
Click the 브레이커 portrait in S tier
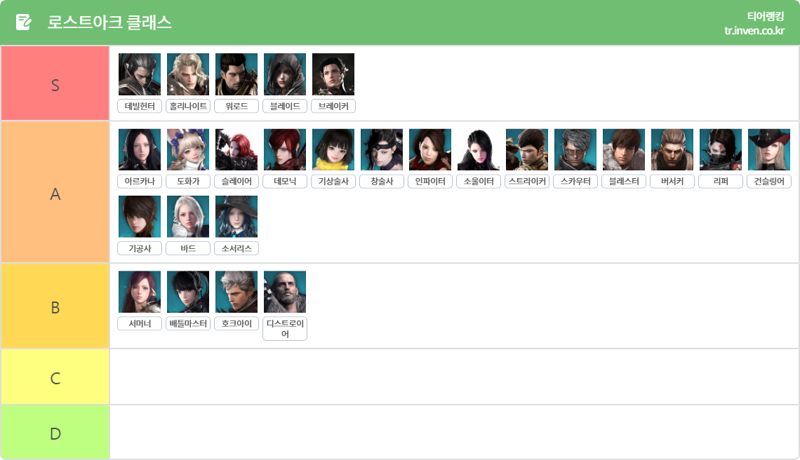point(333,74)
